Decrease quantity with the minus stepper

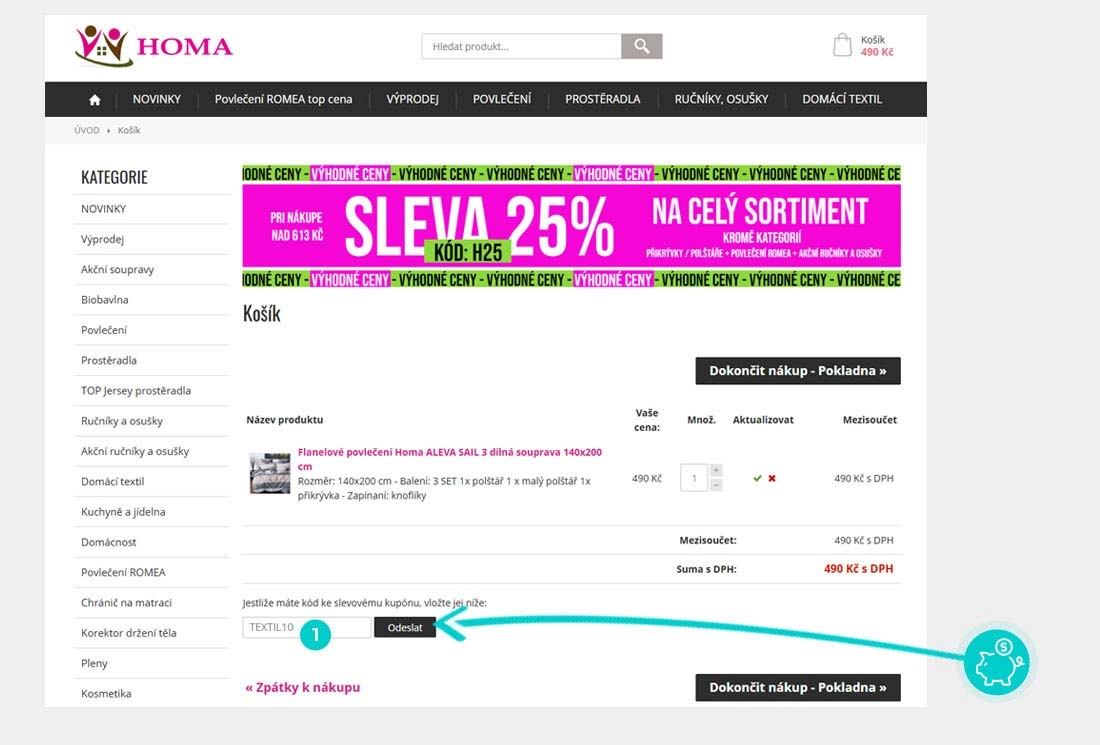(x=716, y=485)
